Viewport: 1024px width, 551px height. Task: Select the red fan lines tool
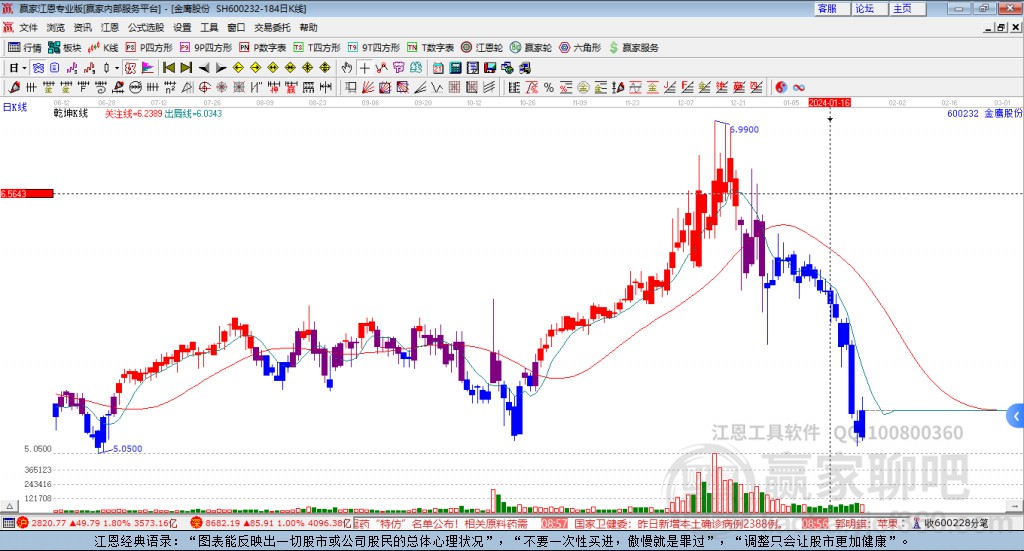[367, 87]
